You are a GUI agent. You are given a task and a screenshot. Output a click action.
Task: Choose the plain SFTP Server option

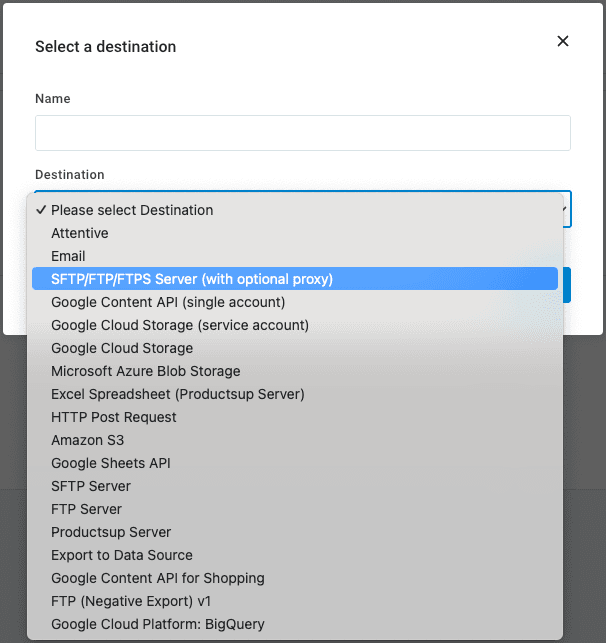pyautogui.click(x=91, y=486)
